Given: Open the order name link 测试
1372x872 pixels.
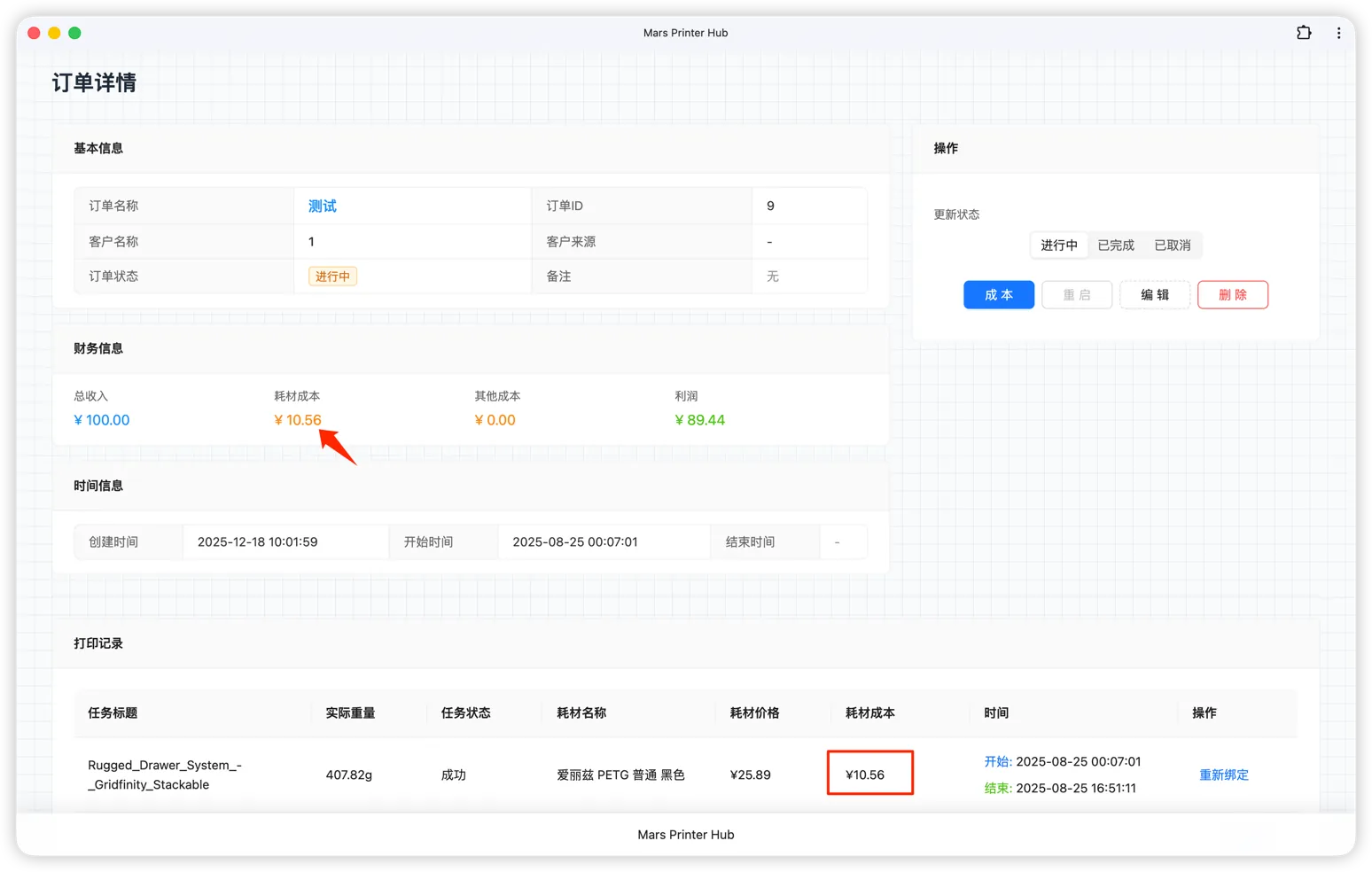Looking at the screenshot, I should 321,206.
